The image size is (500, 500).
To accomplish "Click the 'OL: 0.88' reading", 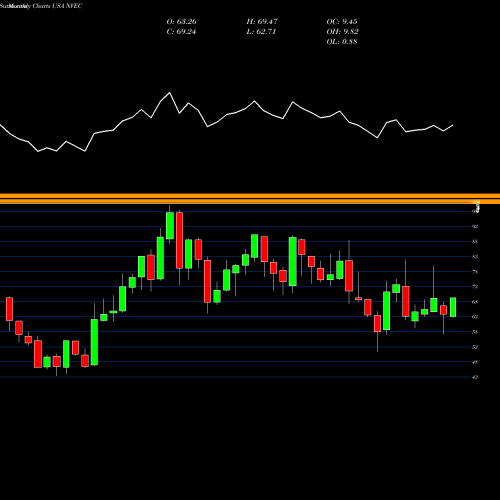I will tap(342, 42).
